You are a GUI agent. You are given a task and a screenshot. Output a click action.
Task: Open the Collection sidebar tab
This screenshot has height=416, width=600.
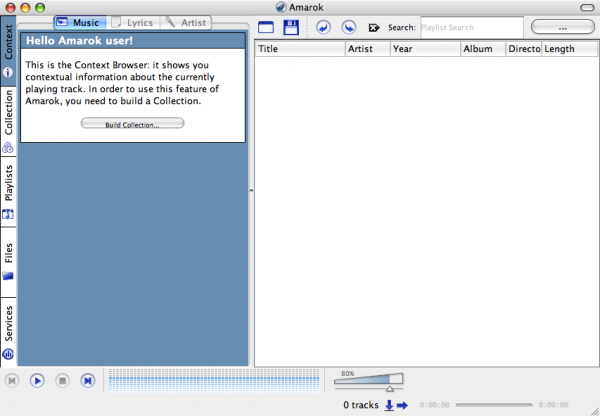pos(8,122)
